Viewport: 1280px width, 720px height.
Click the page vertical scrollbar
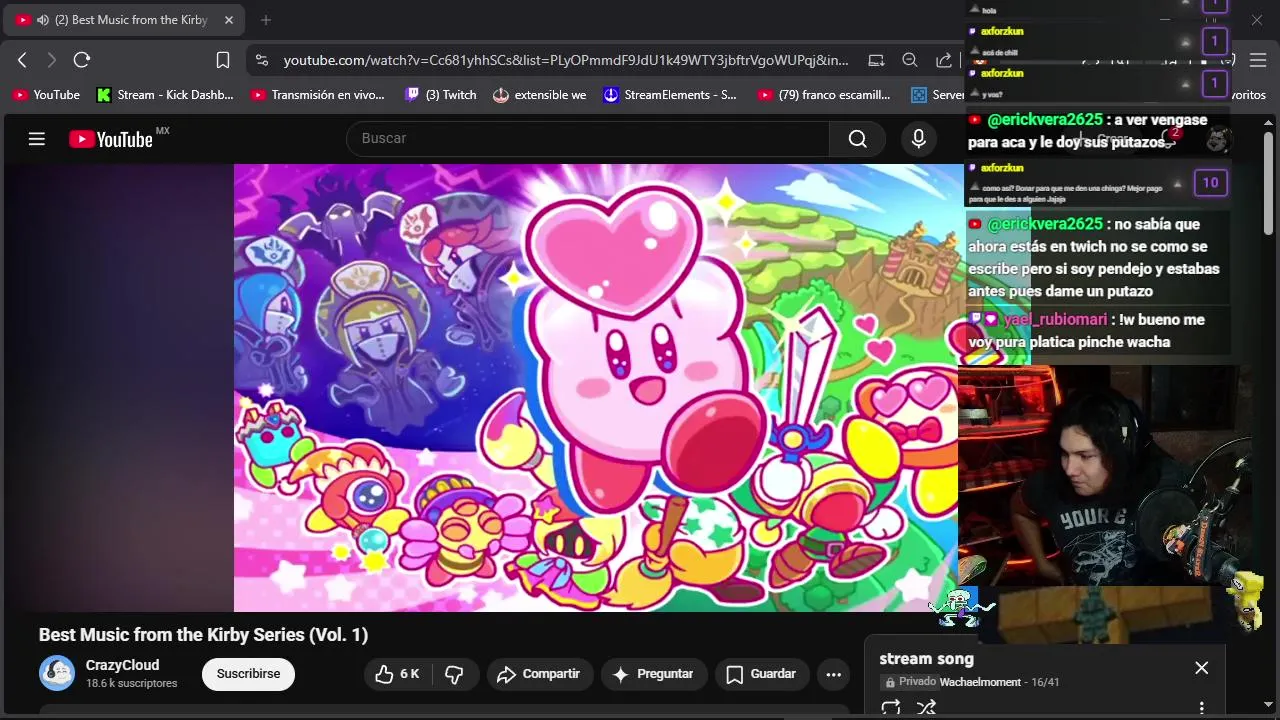(x=1268, y=183)
